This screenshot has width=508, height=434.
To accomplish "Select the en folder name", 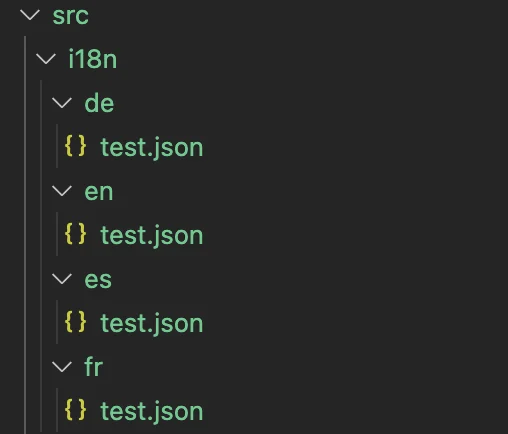I will coord(99,192).
